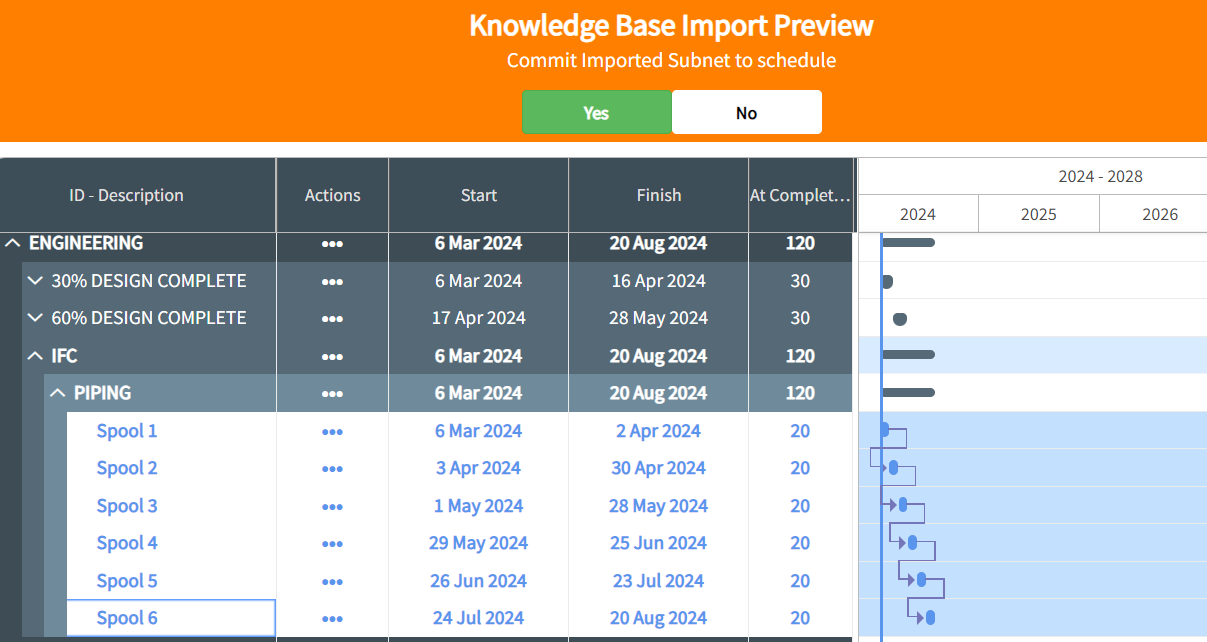The image size is (1207, 642).
Task: Open the actions menu for Spool 1
Action: [x=332, y=431]
